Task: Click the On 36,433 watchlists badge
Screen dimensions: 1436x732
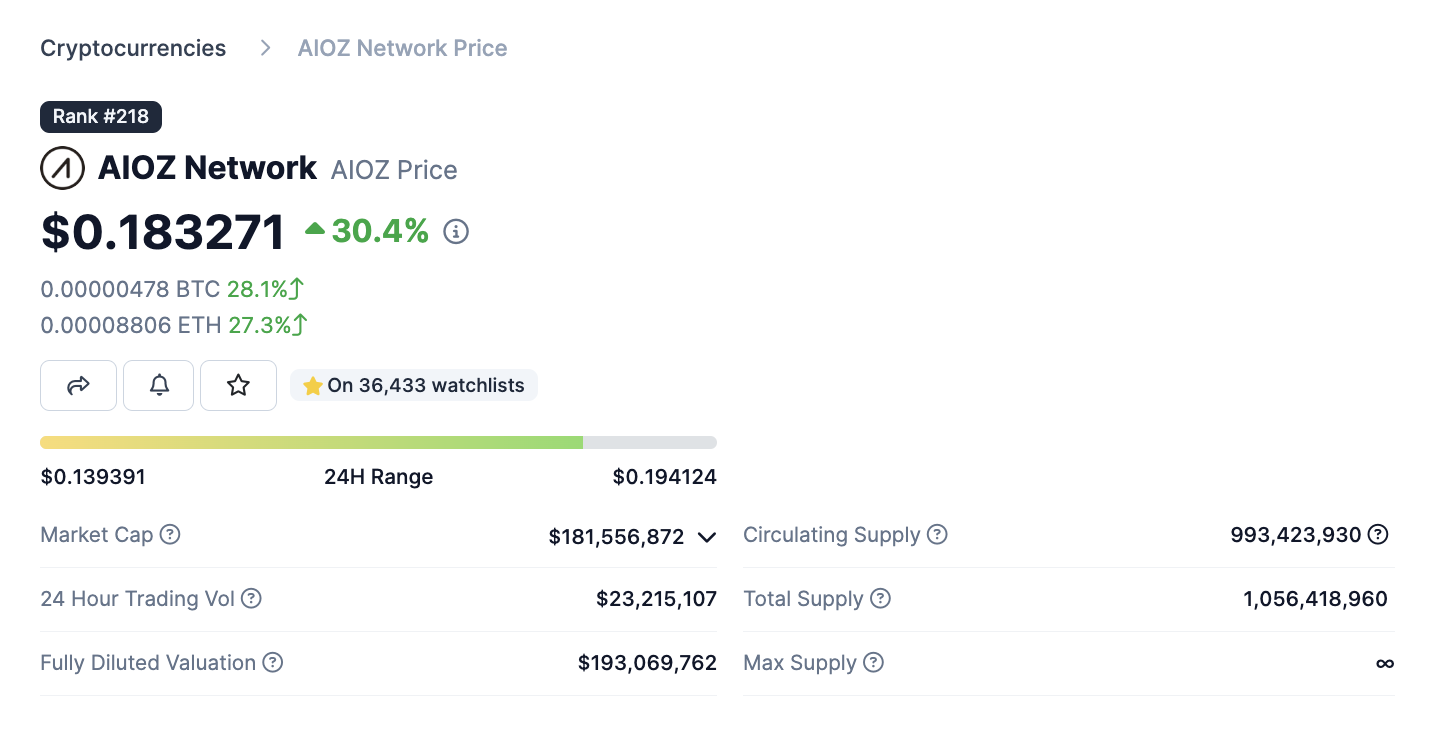Action: pos(414,385)
